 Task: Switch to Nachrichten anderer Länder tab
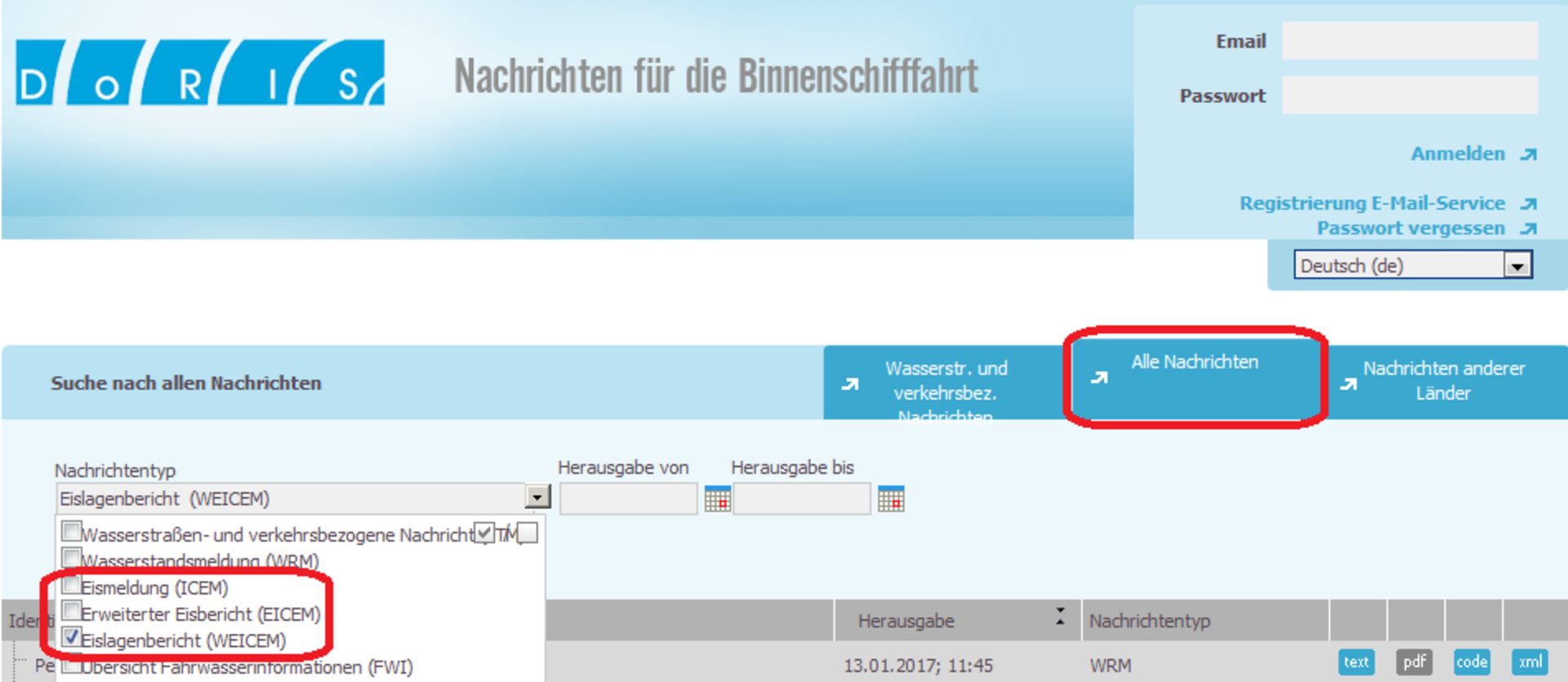pyautogui.click(x=1444, y=381)
